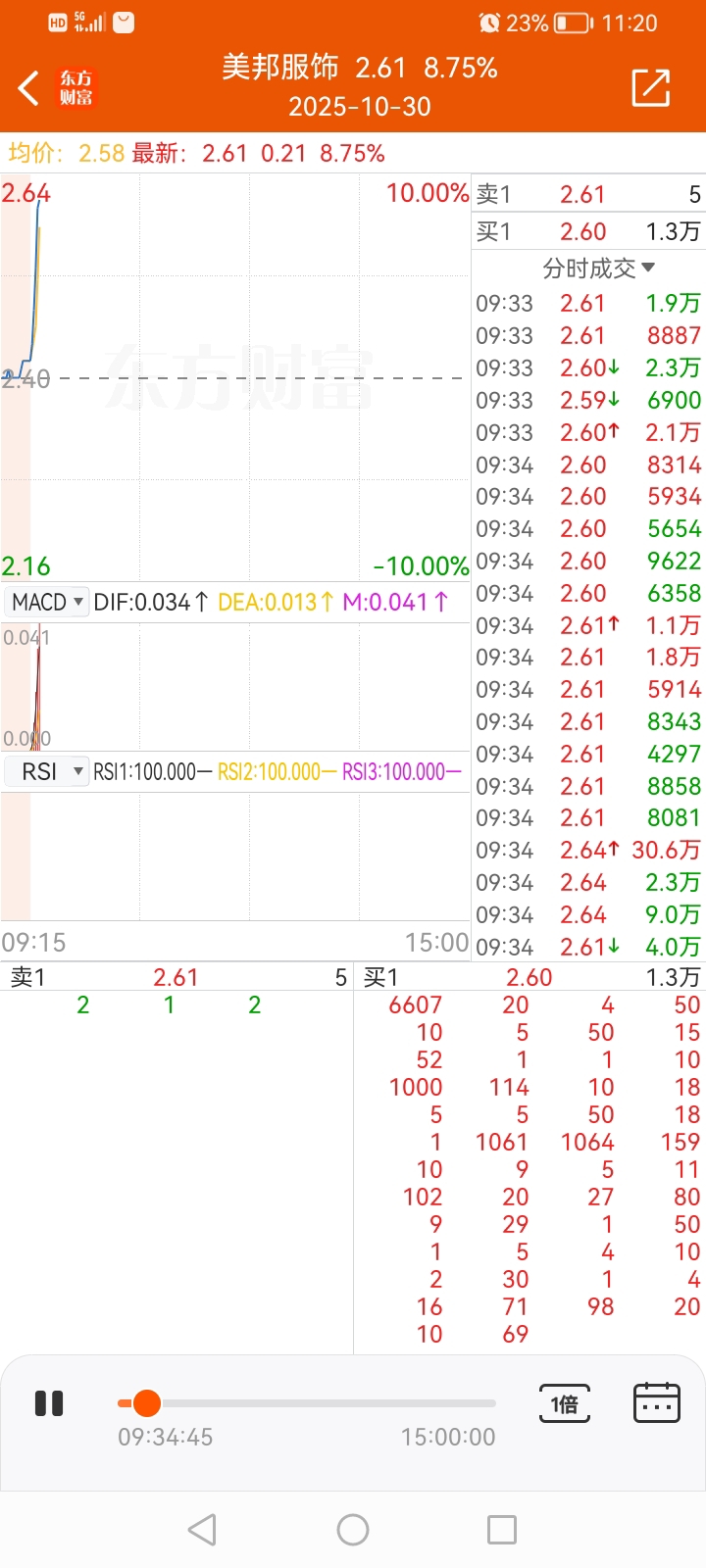Pause the intraday replay playback
This screenshot has width=706, height=1568.
coord(49,1403)
